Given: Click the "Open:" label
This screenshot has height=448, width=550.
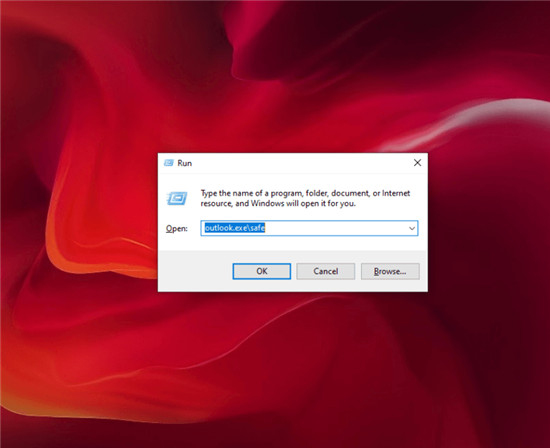Looking at the screenshot, I should pos(177,228).
